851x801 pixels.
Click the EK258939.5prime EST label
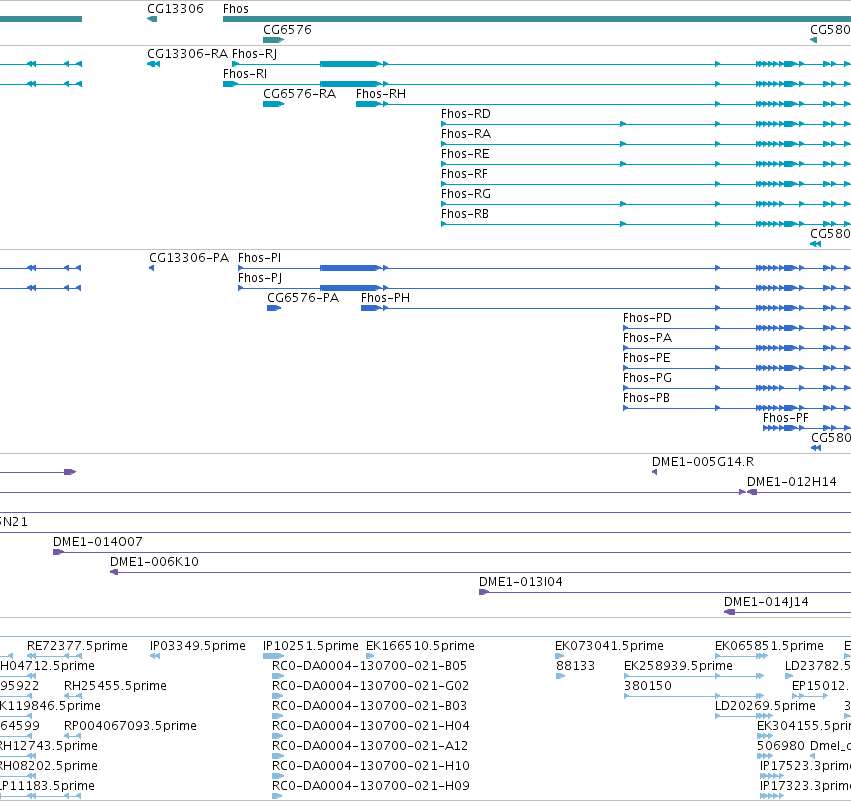point(678,666)
